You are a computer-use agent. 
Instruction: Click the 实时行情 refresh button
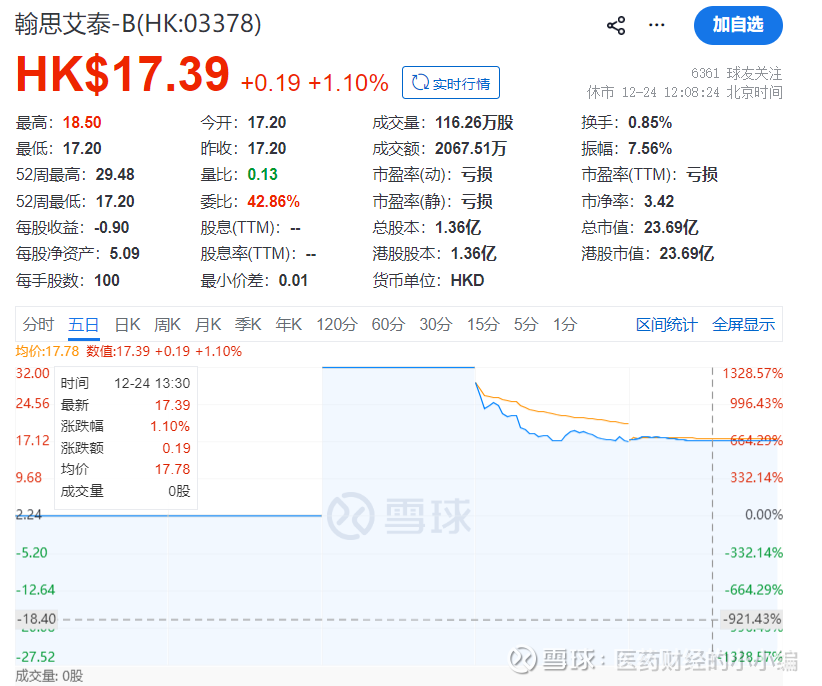pos(450,83)
